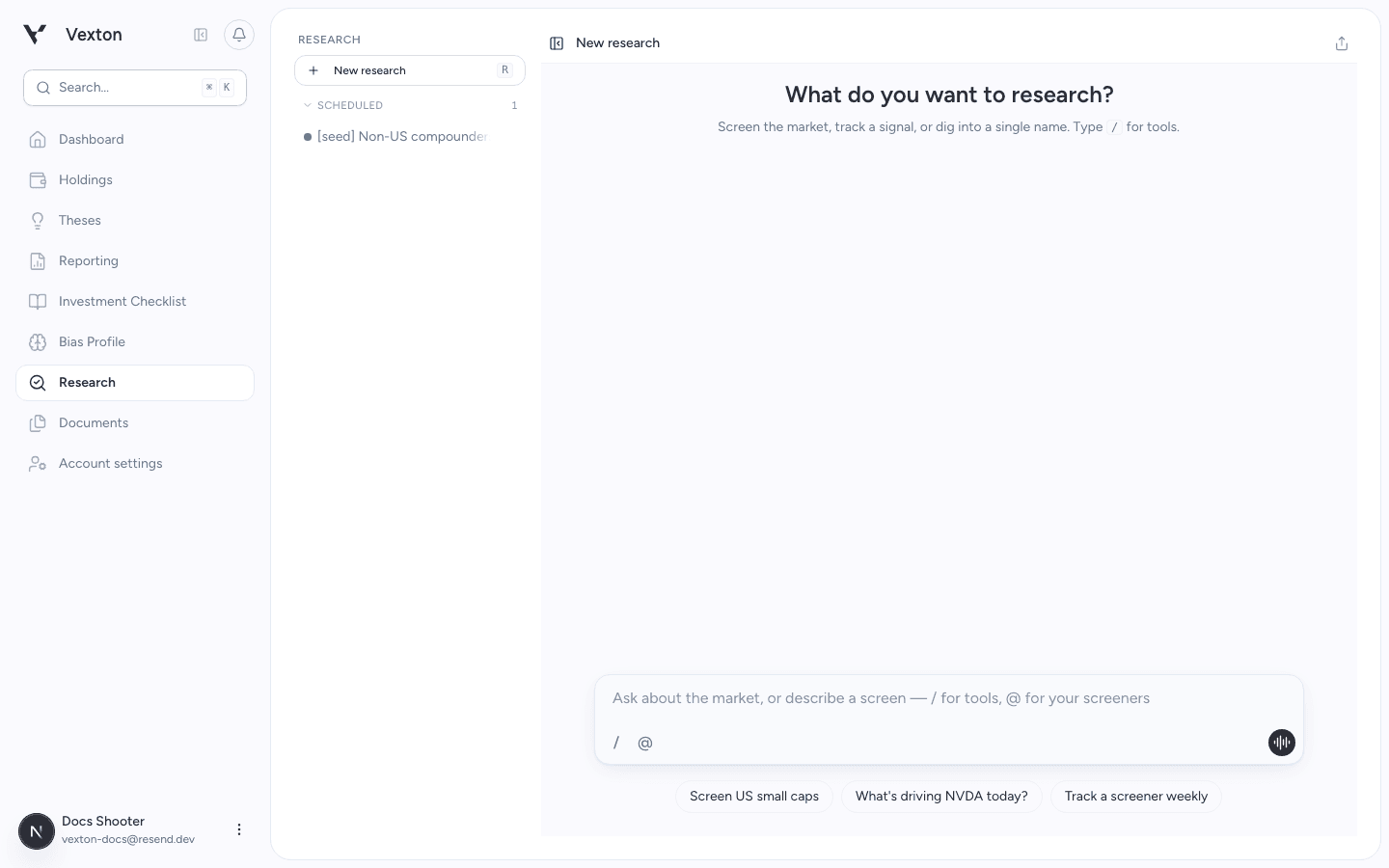Click the RESEARCH panel heading
1389x868 pixels.
(x=329, y=40)
